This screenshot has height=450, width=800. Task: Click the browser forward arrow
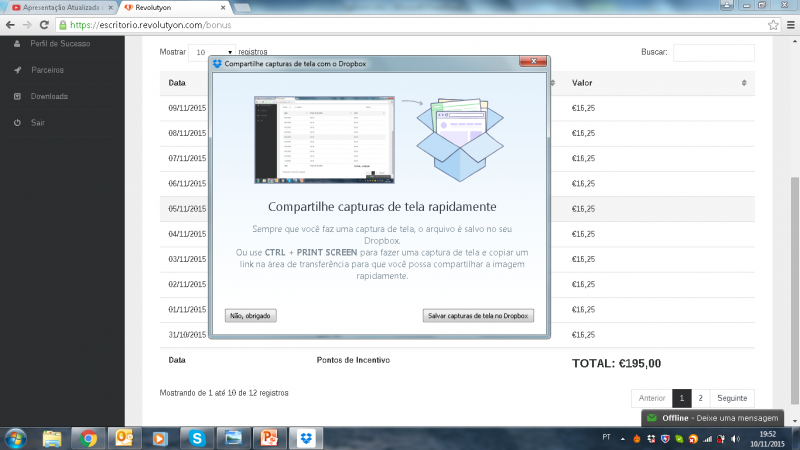tap(27, 24)
